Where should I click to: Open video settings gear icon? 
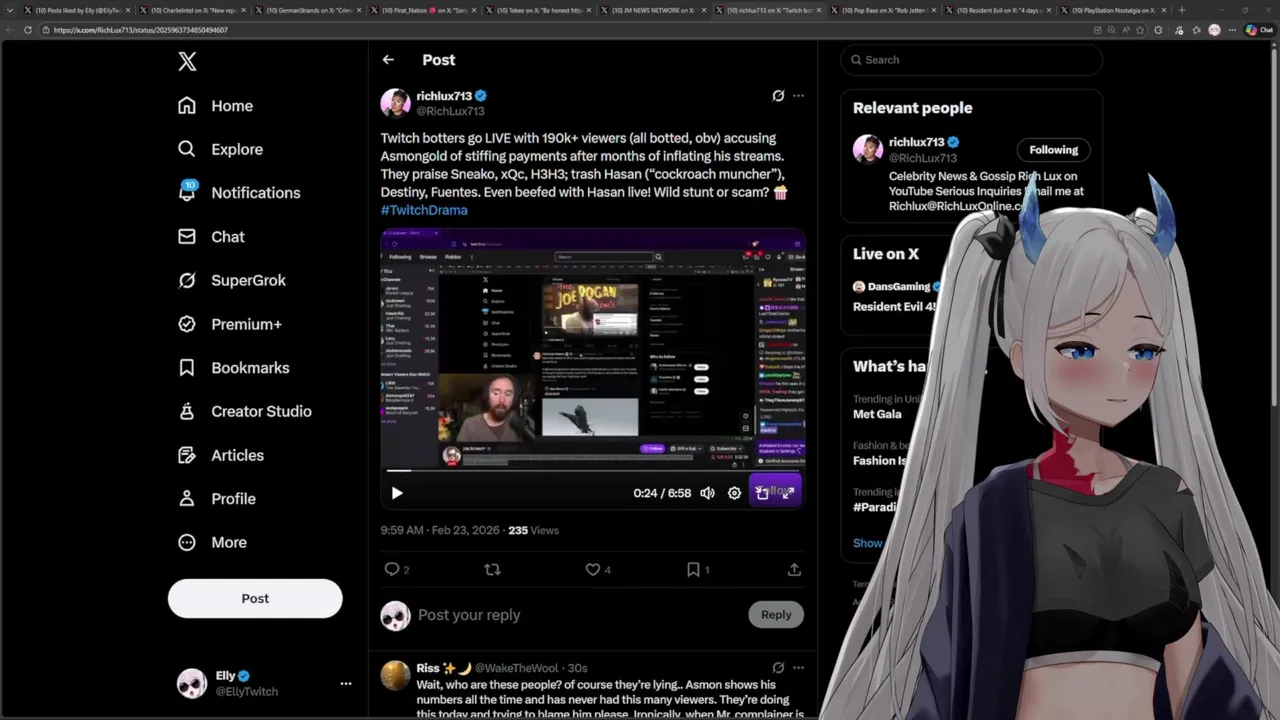click(734, 493)
